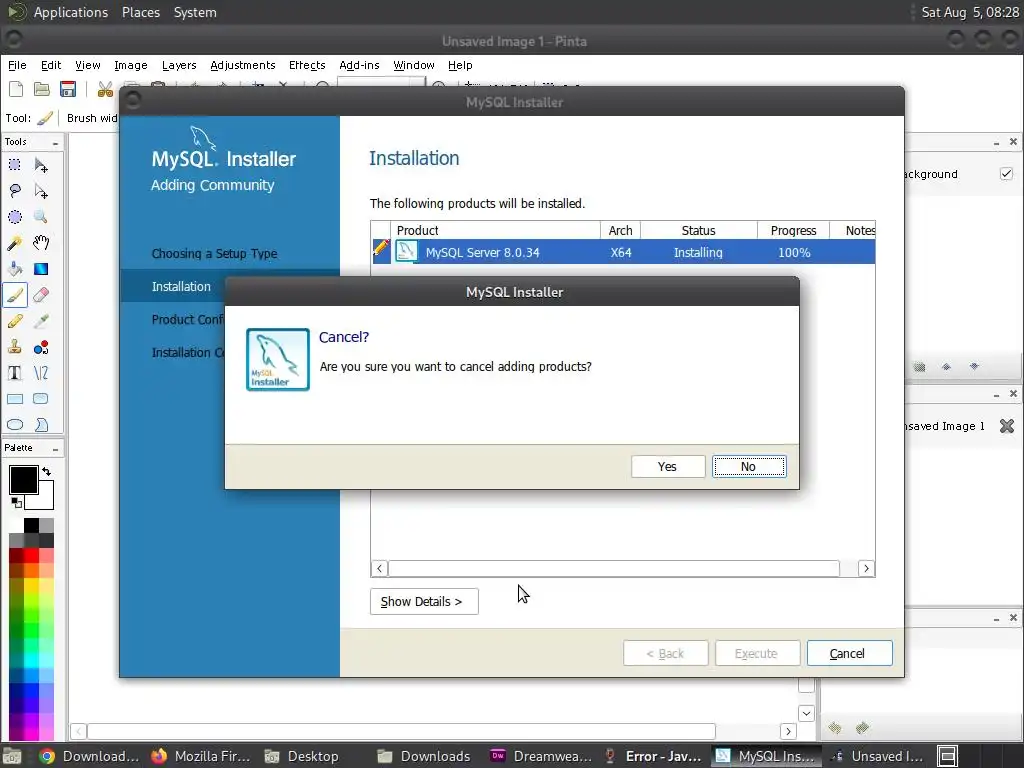Select the Rectangle shape tool in Pinta

coord(15,399)
